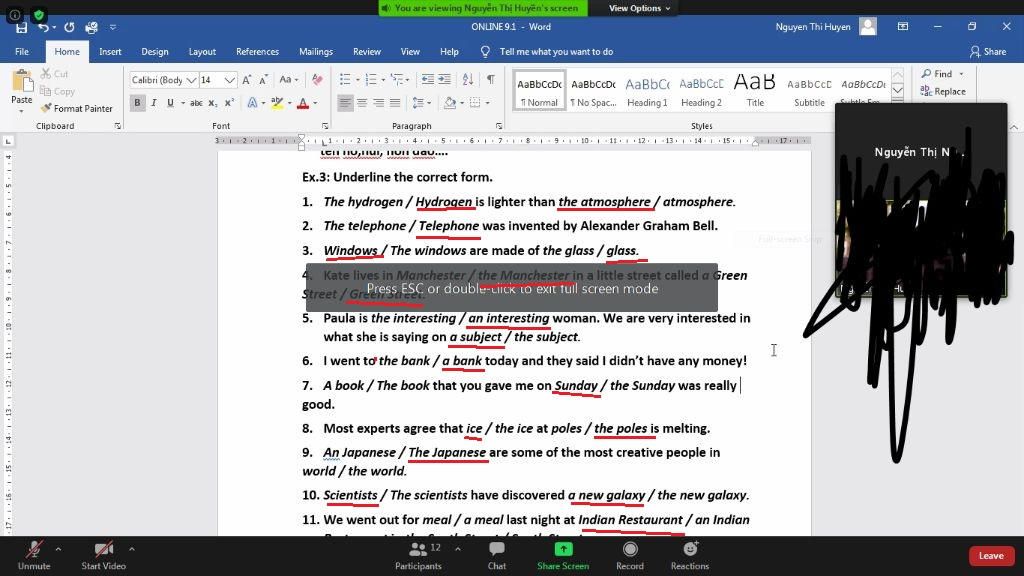Screen dimensions: 1024x576
Task: Expand Zoom View Options menu
Action: click(x=639, y=8)
